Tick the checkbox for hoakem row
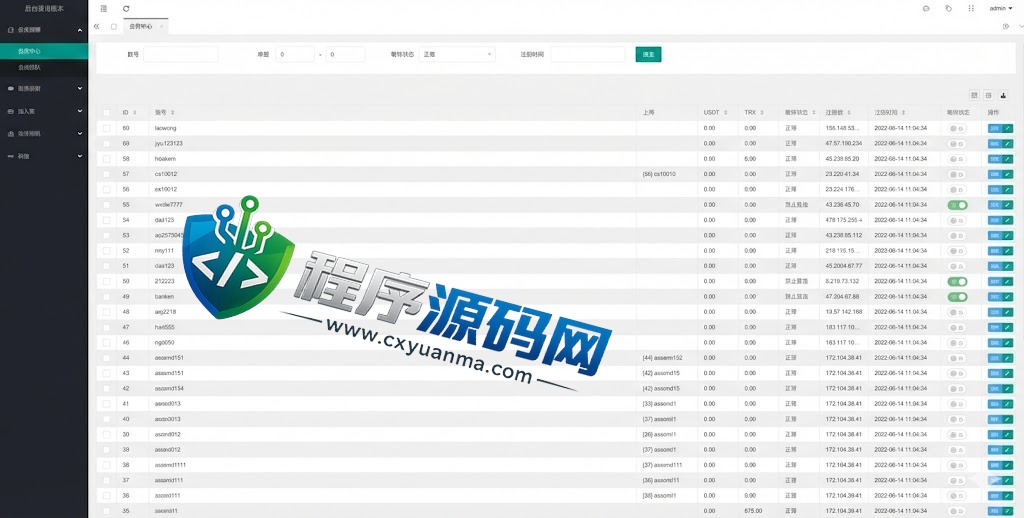The image size is (1024, 518). click(106, 159)
